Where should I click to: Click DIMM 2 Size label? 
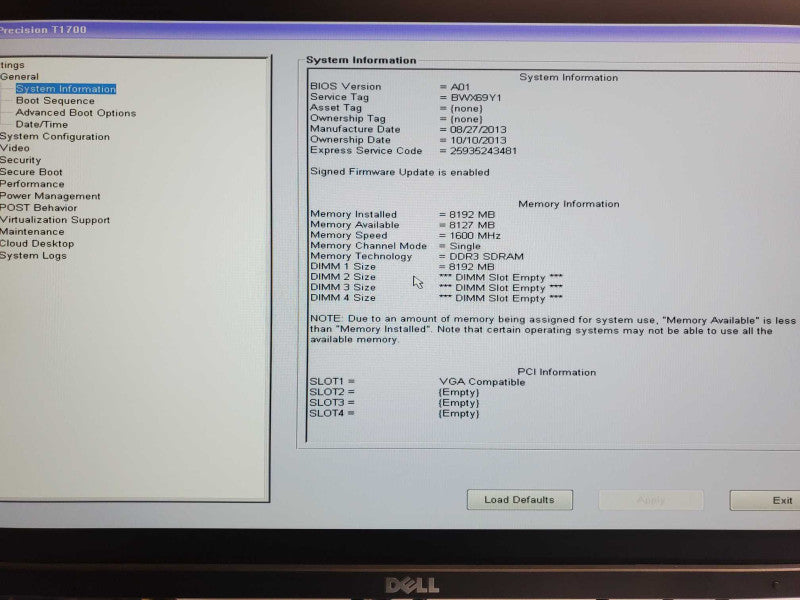[343, 277]
